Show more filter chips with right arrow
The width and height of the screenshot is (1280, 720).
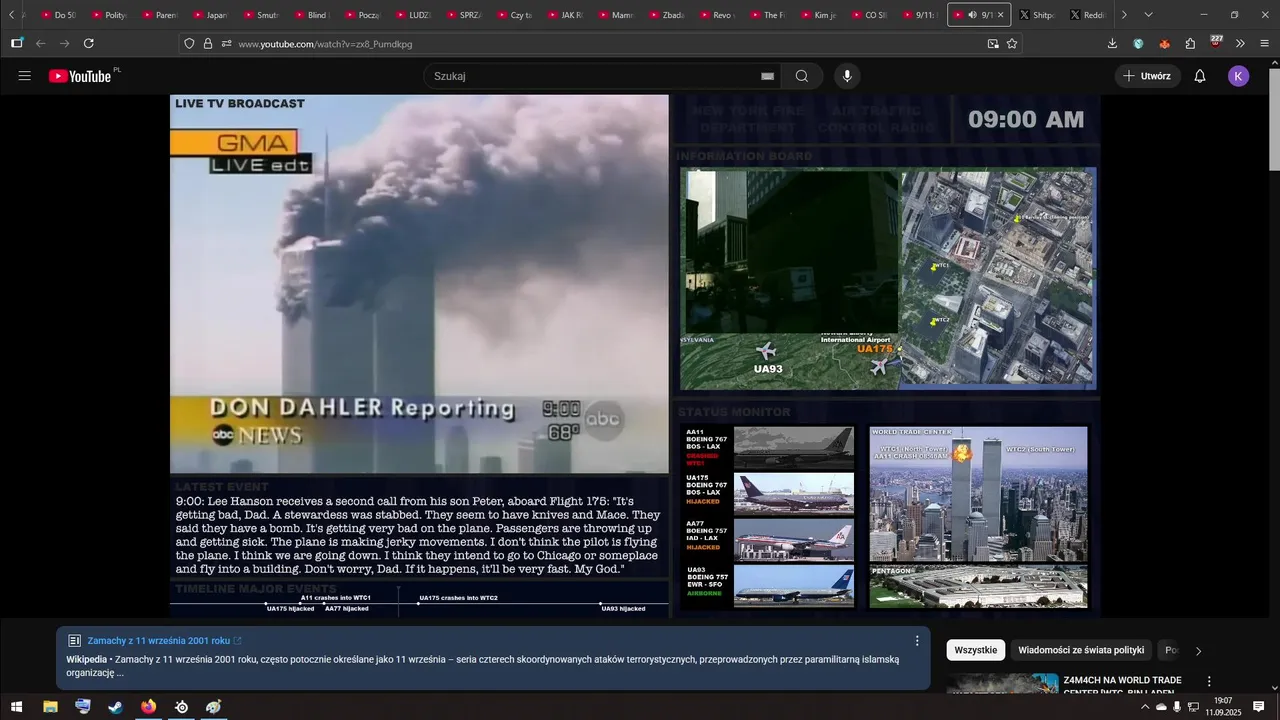click(1198, 651)
